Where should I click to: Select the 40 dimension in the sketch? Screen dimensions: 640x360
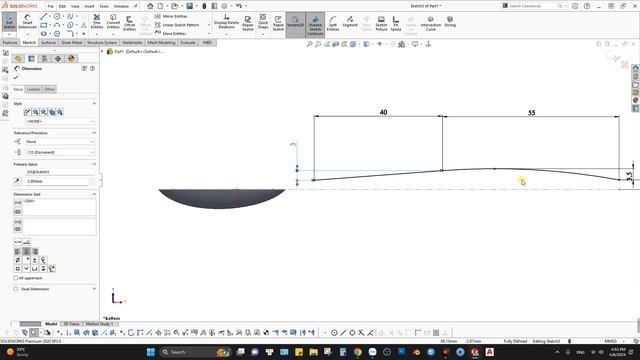coord(383,112)
